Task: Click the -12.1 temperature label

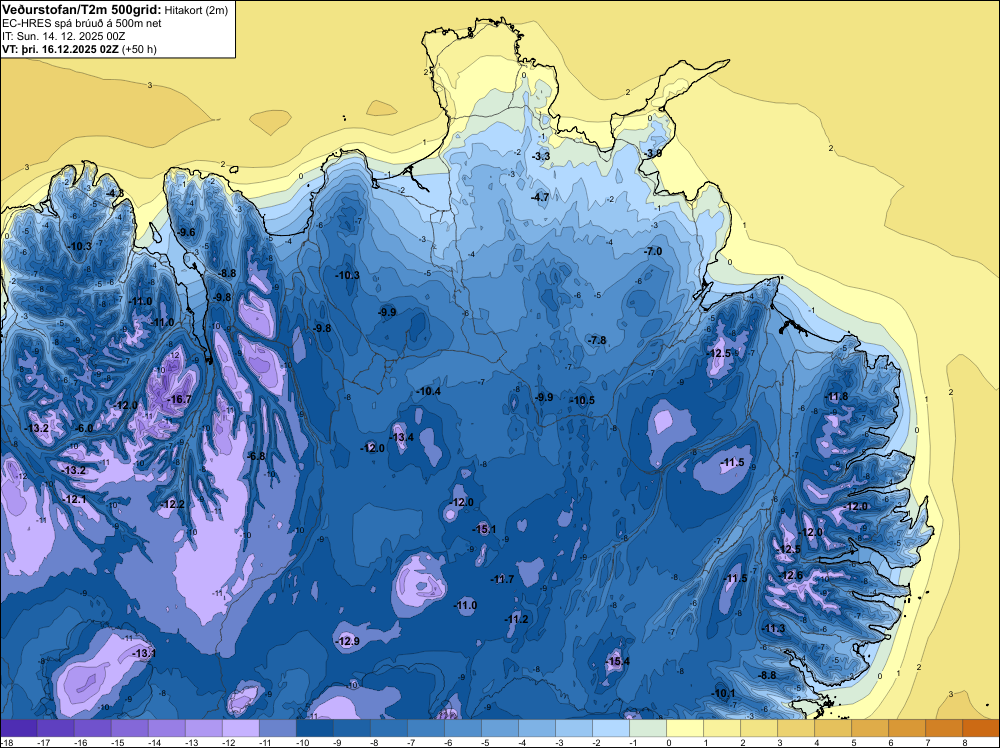Action: pyautogui.click(x=75, y=499)
